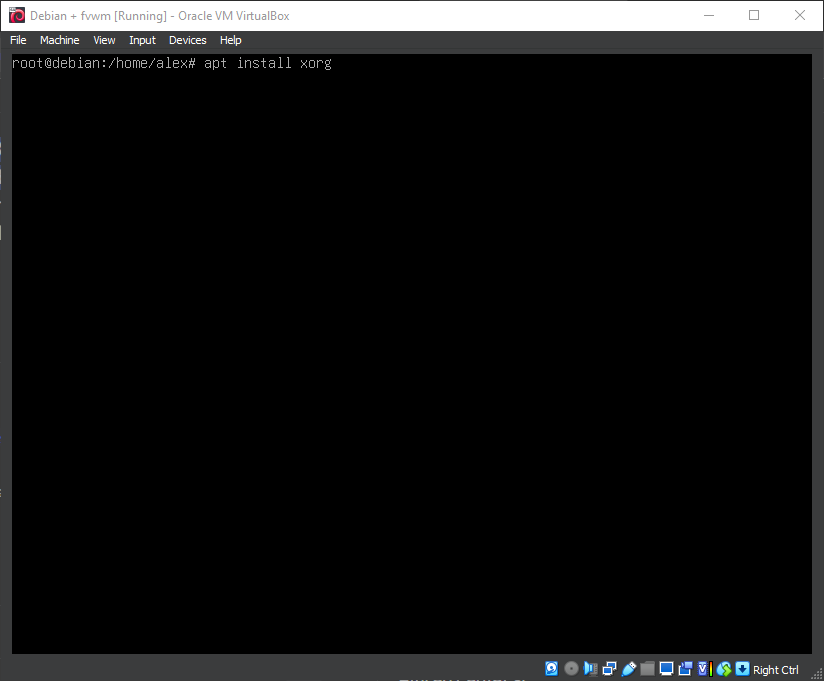Open the network adapters status icon

point(609,668)
